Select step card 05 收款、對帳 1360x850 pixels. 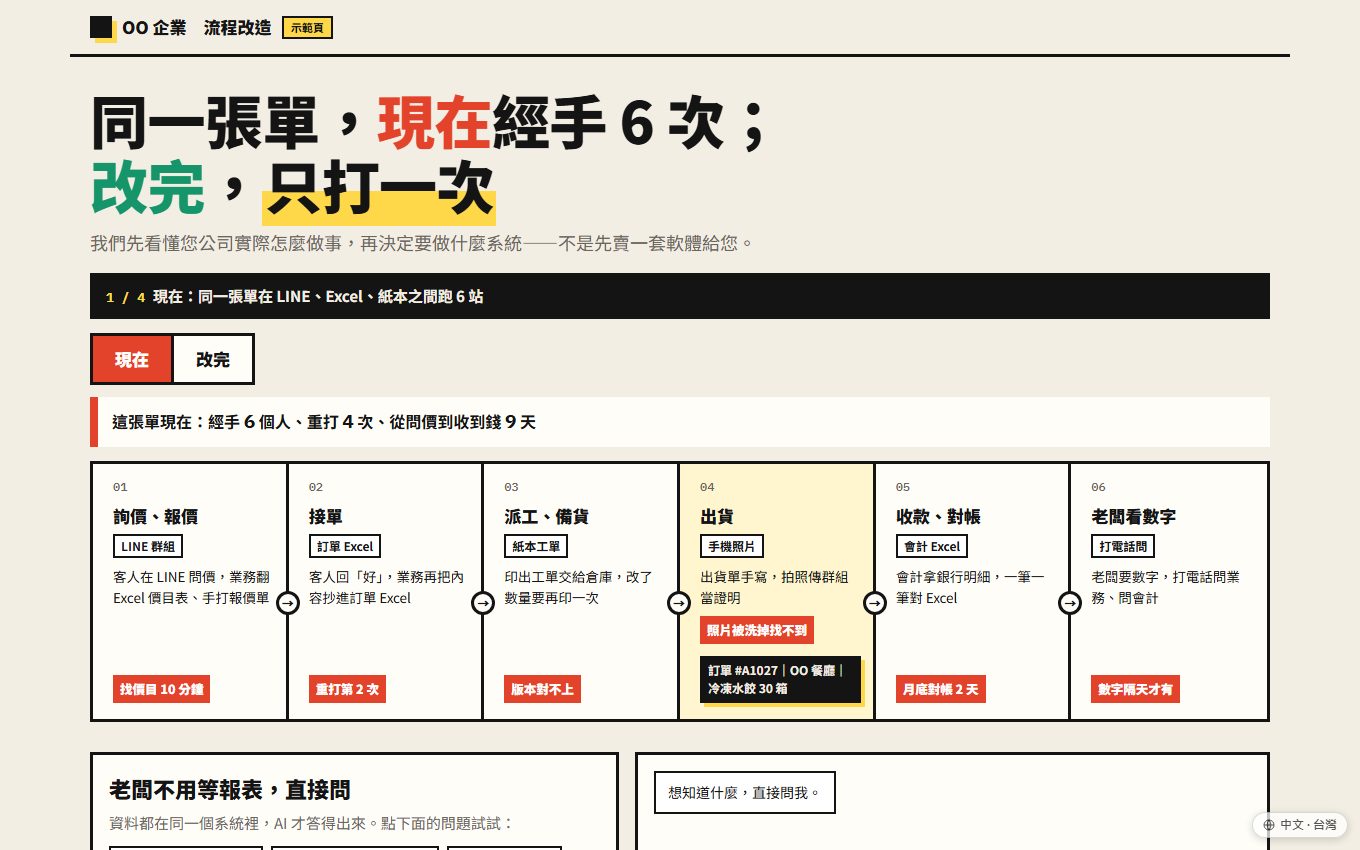point(972,591)
